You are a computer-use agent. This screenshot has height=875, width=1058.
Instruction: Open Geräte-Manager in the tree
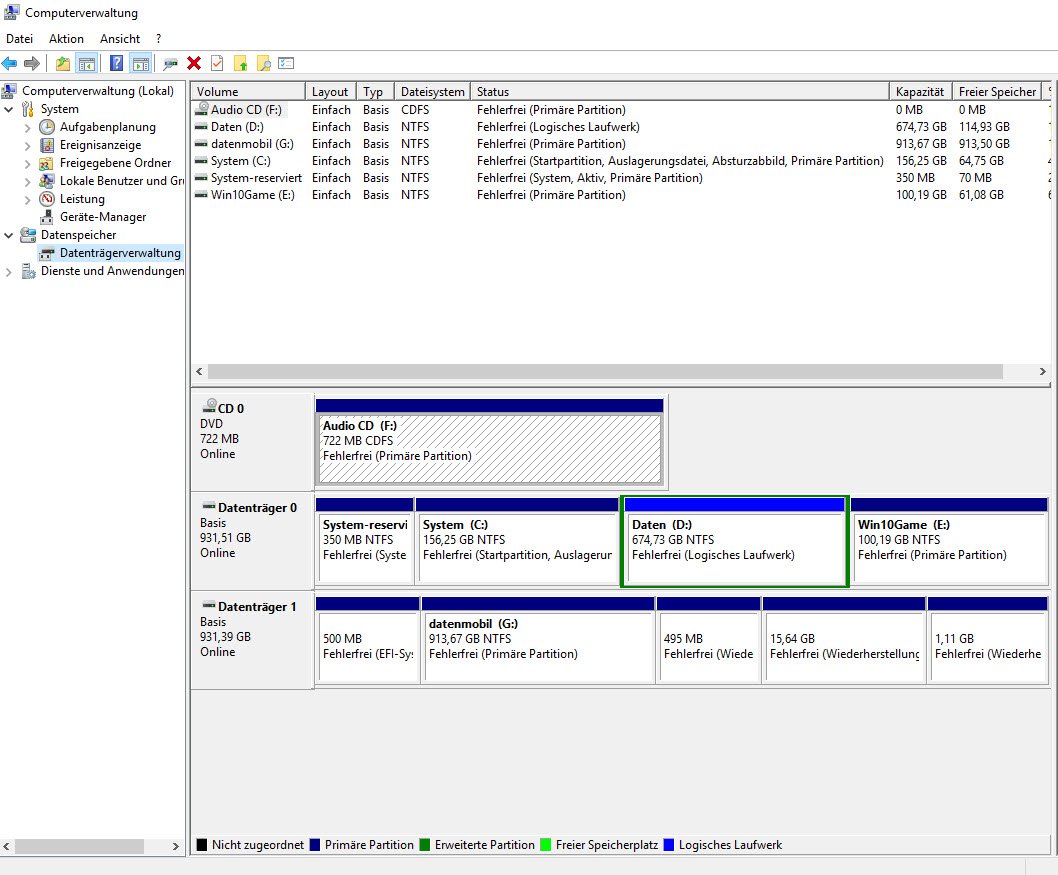[x=102, y=217]
